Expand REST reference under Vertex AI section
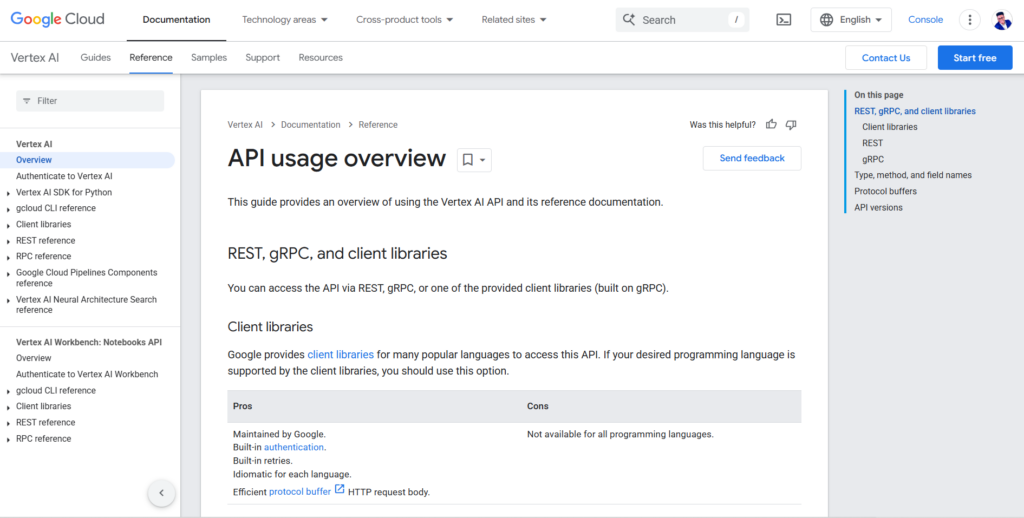 [x=8, y=241]
